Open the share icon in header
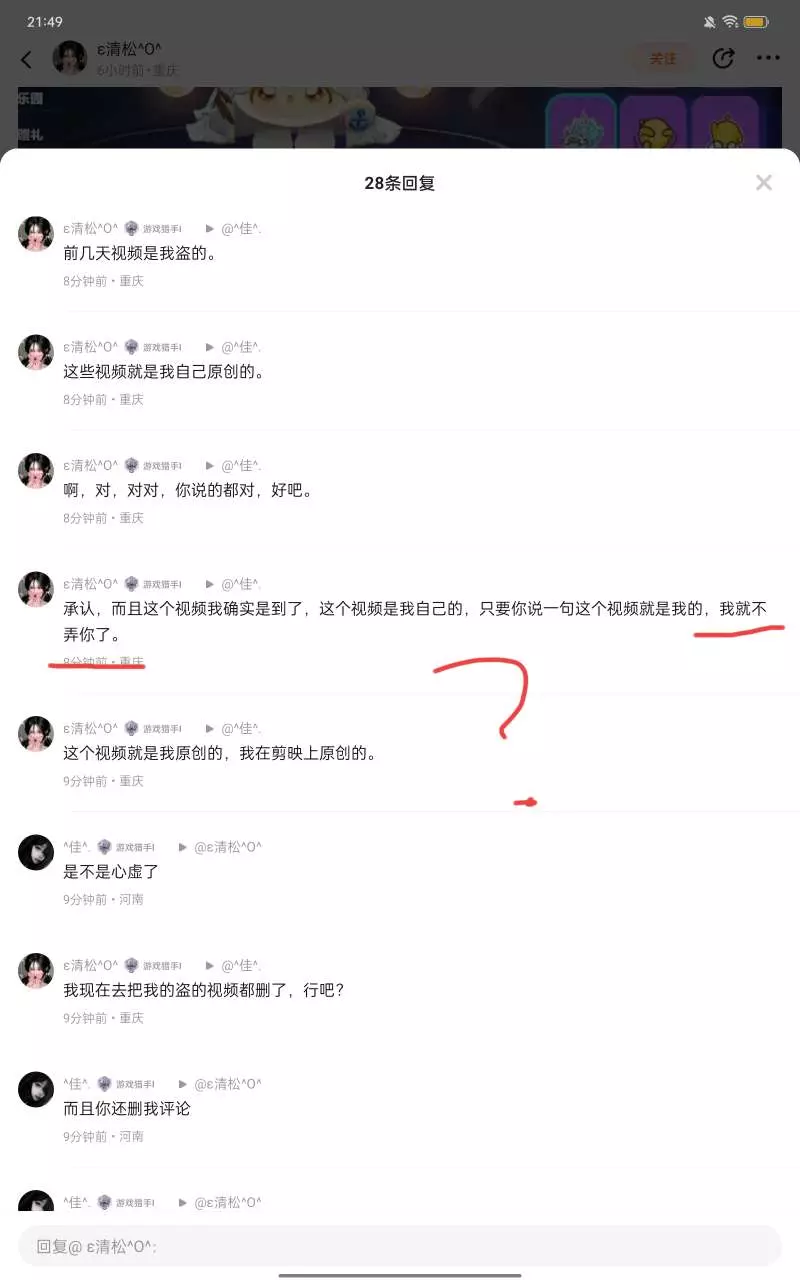 point(723,58)
